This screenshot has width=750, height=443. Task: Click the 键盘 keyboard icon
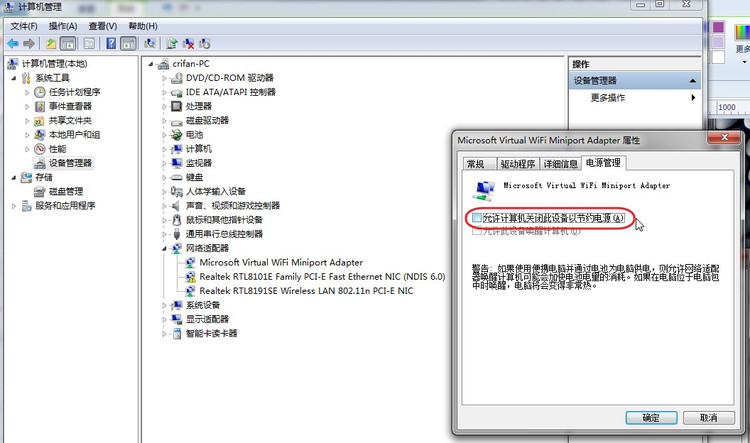pyautogui.click(x=176, y=177)
